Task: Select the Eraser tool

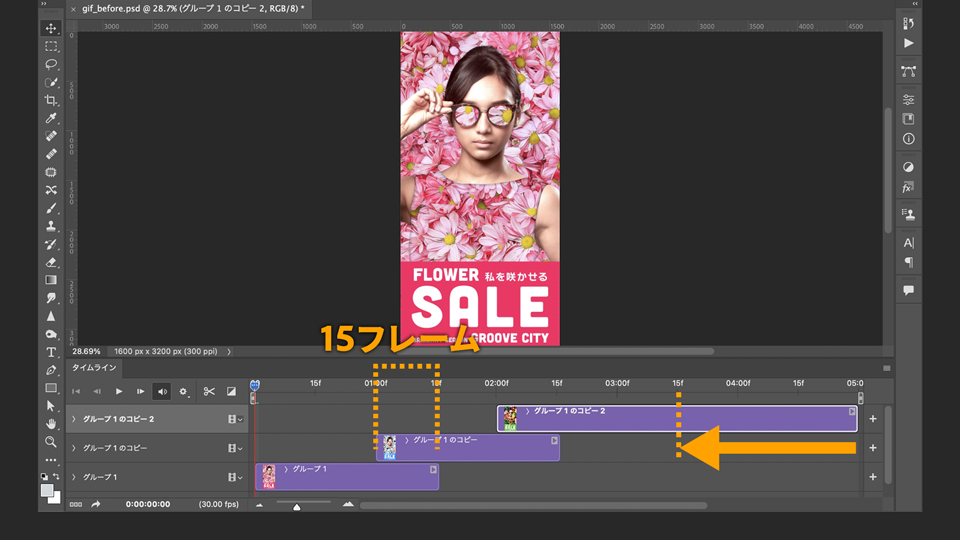Action: 51,262
